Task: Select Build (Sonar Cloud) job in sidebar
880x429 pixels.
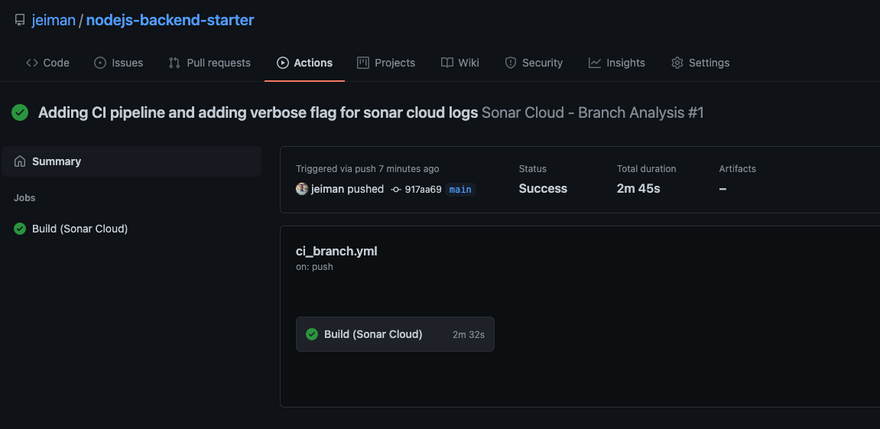Action: pos(80,228)
